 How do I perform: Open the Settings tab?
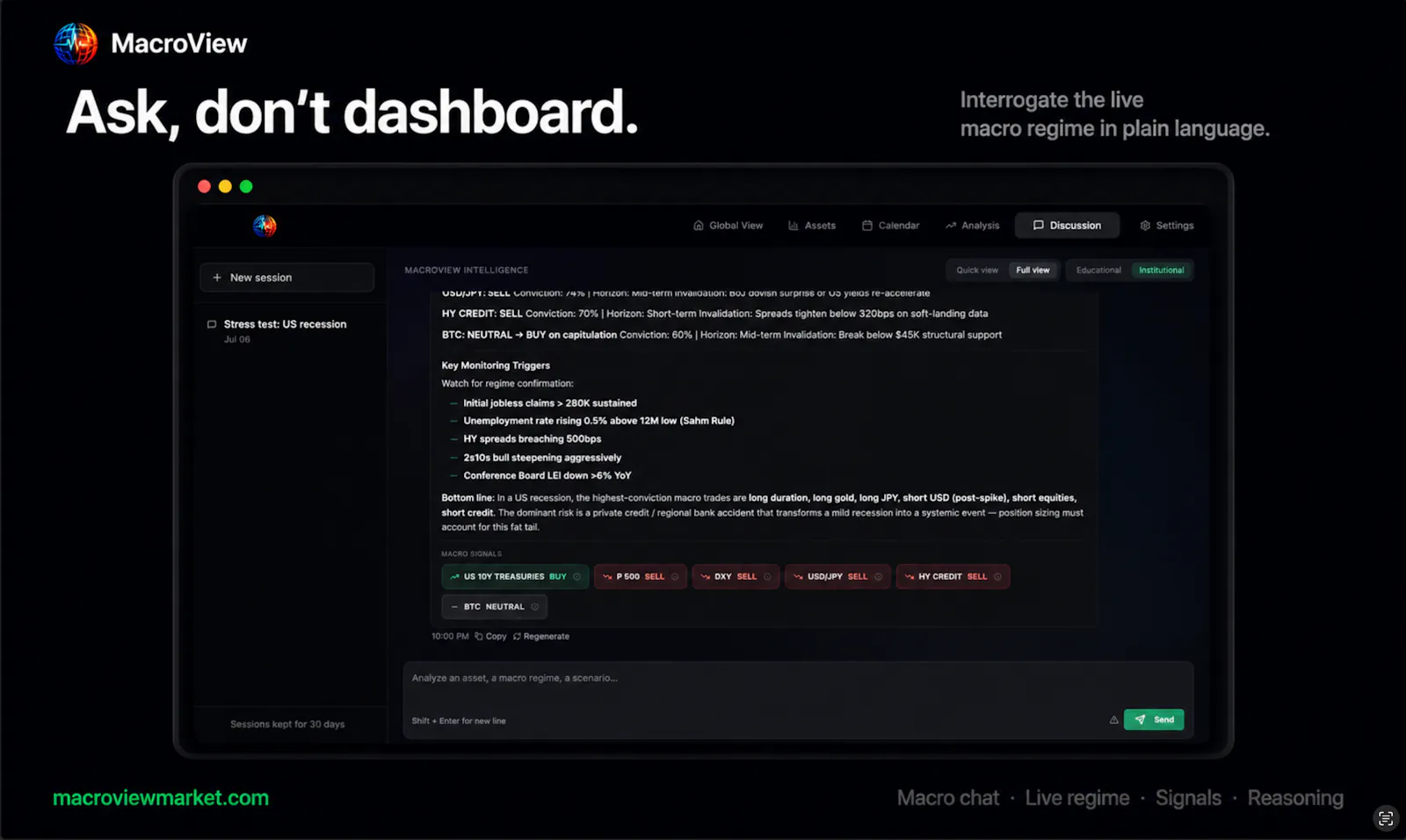click(x=1166, y=226)
